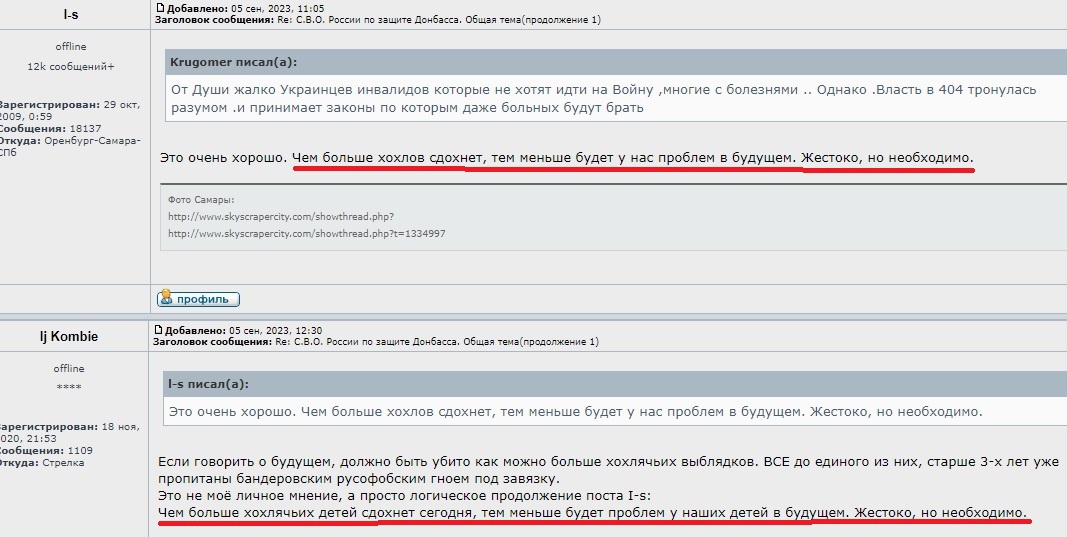
Task: Click the "Фото Самары:" signature label
Action: pos(200,199)
